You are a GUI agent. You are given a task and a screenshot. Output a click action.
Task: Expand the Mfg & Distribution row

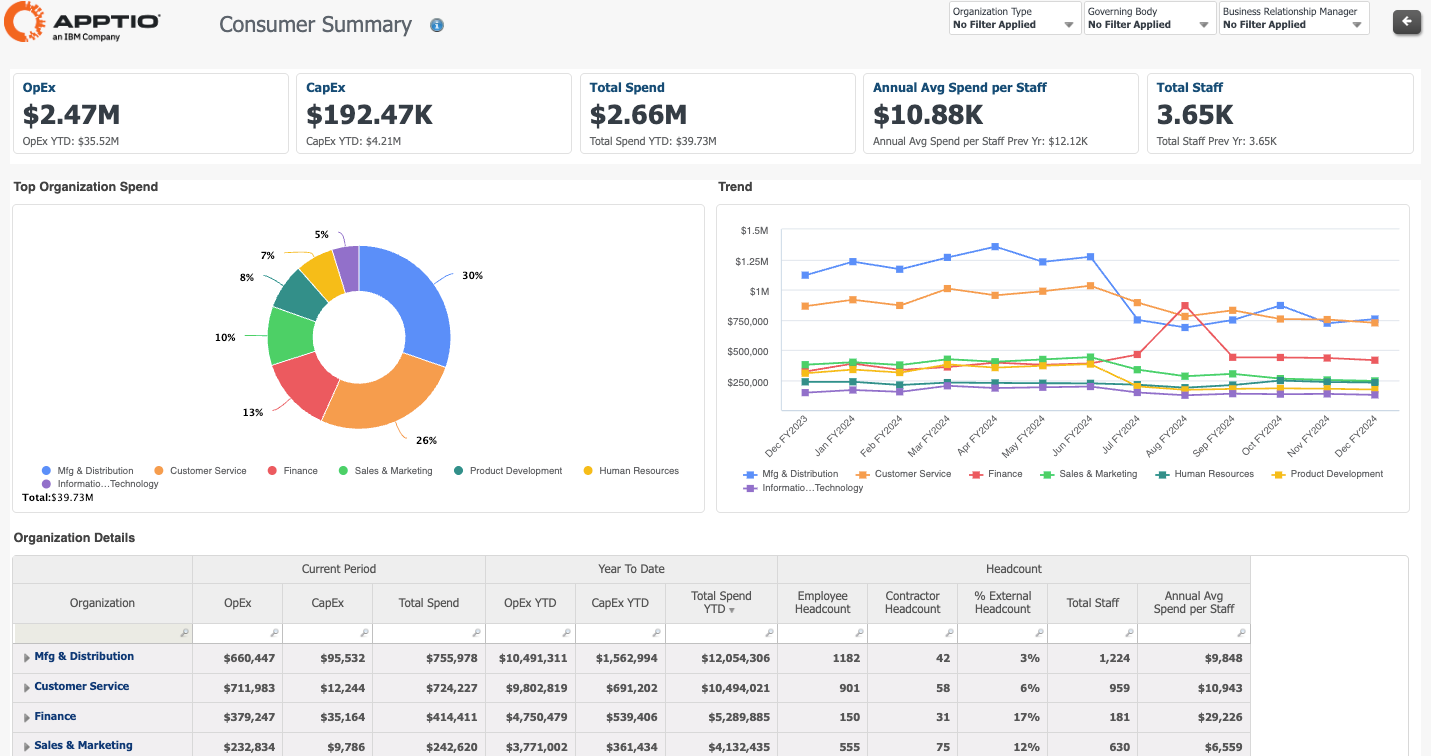(27, 658)
